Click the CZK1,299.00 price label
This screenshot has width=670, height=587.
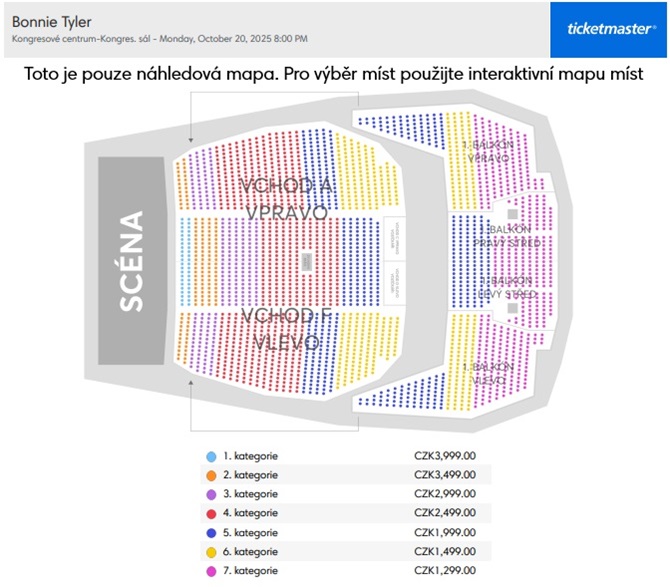(x=445, y=570)
